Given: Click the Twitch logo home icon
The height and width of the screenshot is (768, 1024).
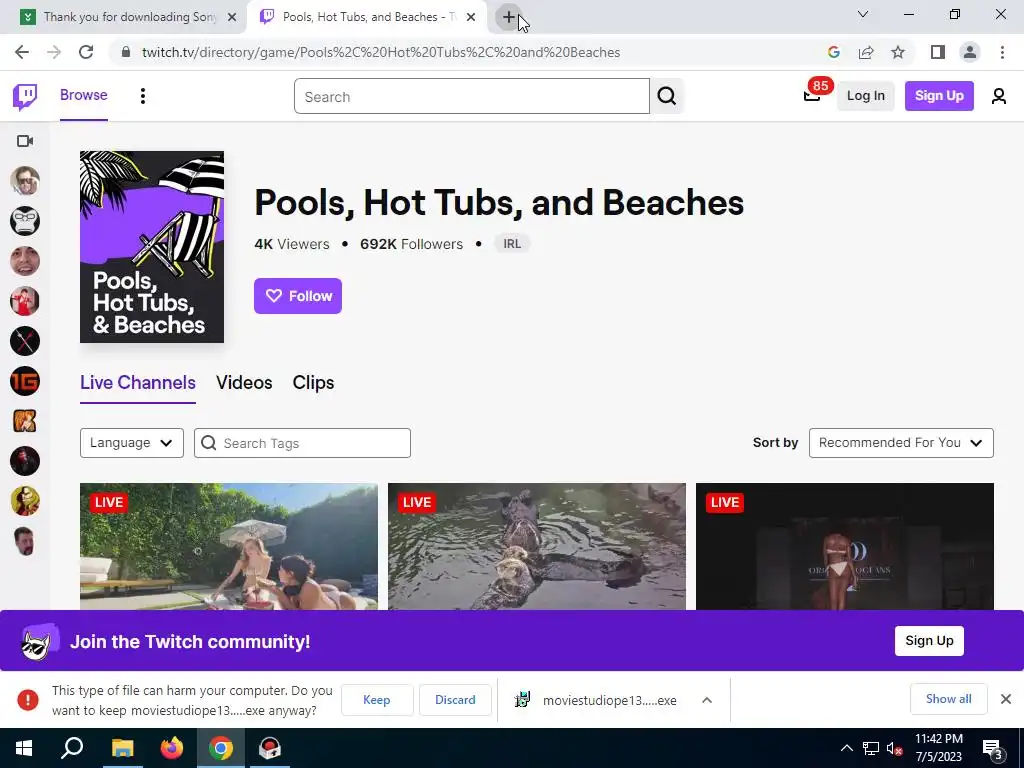Looking at the screenshot, I should pyautogui.click(x=25, y=97).
